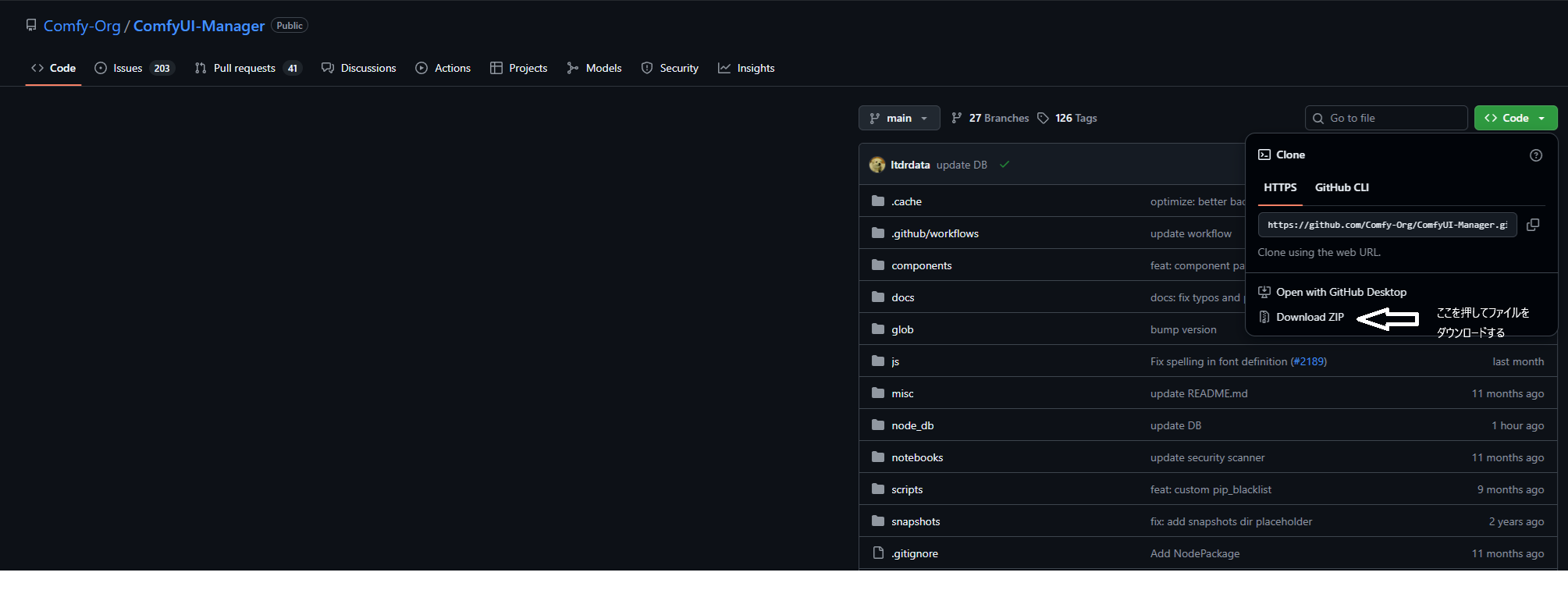The image size is (1568, 615).
Task: Toggle the green Code dropdown button
Action: click(1516, 118)
